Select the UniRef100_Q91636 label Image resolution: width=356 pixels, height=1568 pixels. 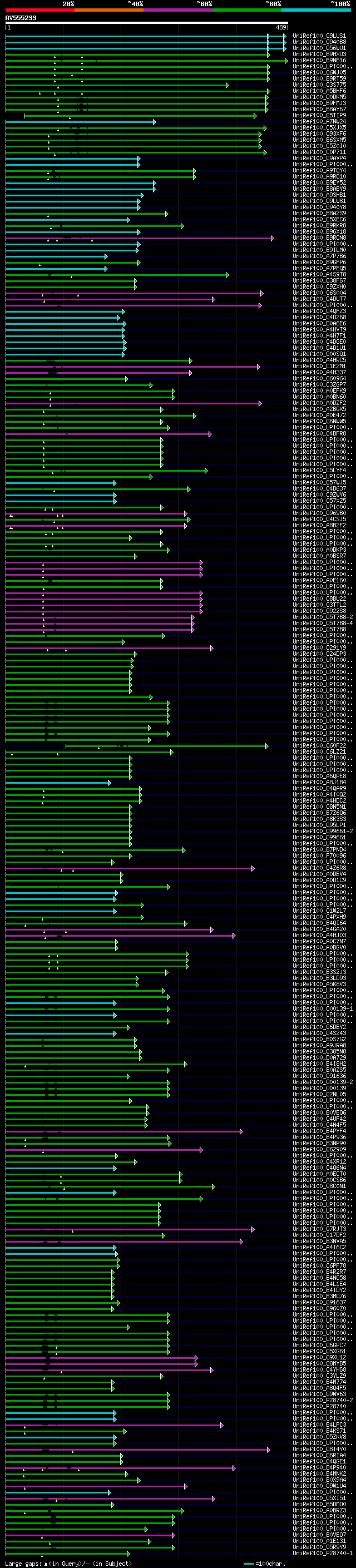pyautogui.click(x=319, y=1076)
